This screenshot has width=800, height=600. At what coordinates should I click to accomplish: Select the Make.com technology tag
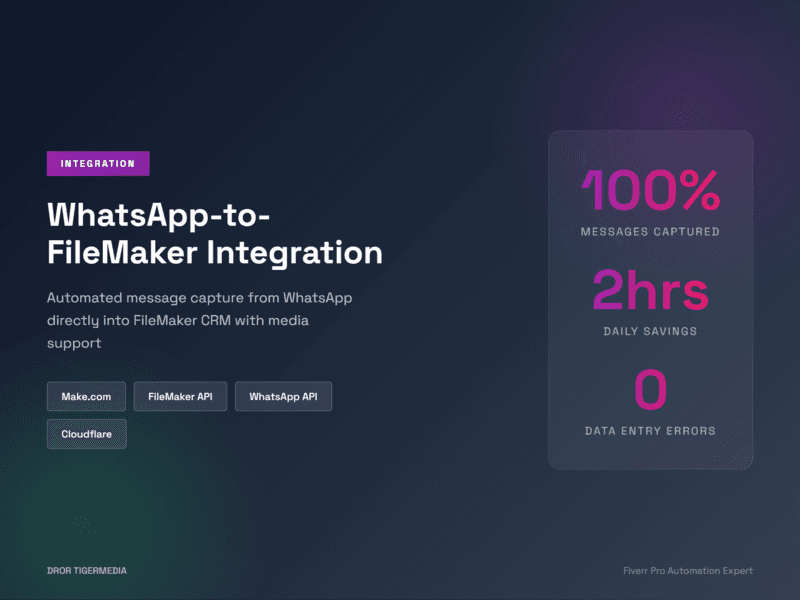[86, 396]
